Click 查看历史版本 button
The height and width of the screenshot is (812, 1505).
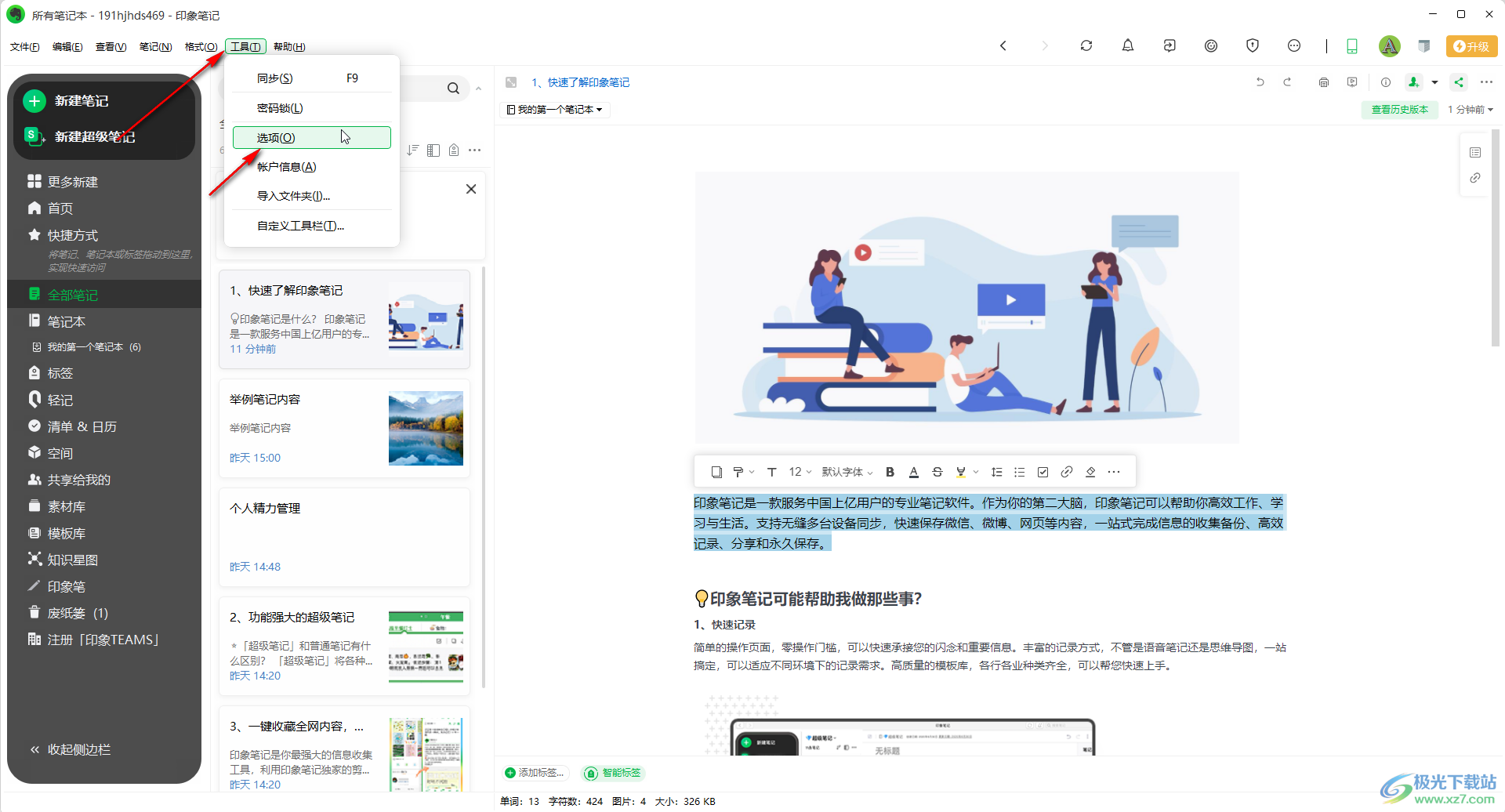coord(1399,110)
